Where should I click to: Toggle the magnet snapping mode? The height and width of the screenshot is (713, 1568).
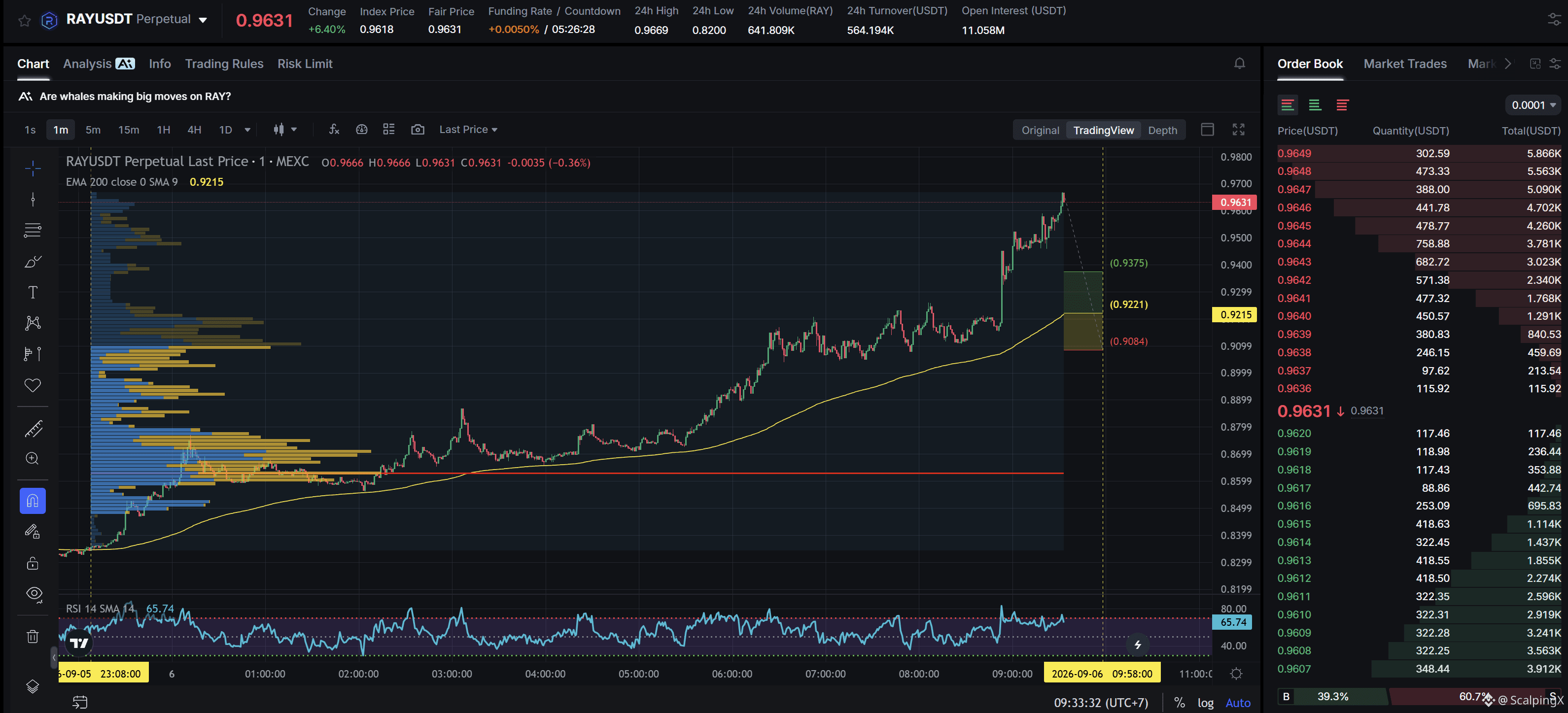click(x=33, y=501)
